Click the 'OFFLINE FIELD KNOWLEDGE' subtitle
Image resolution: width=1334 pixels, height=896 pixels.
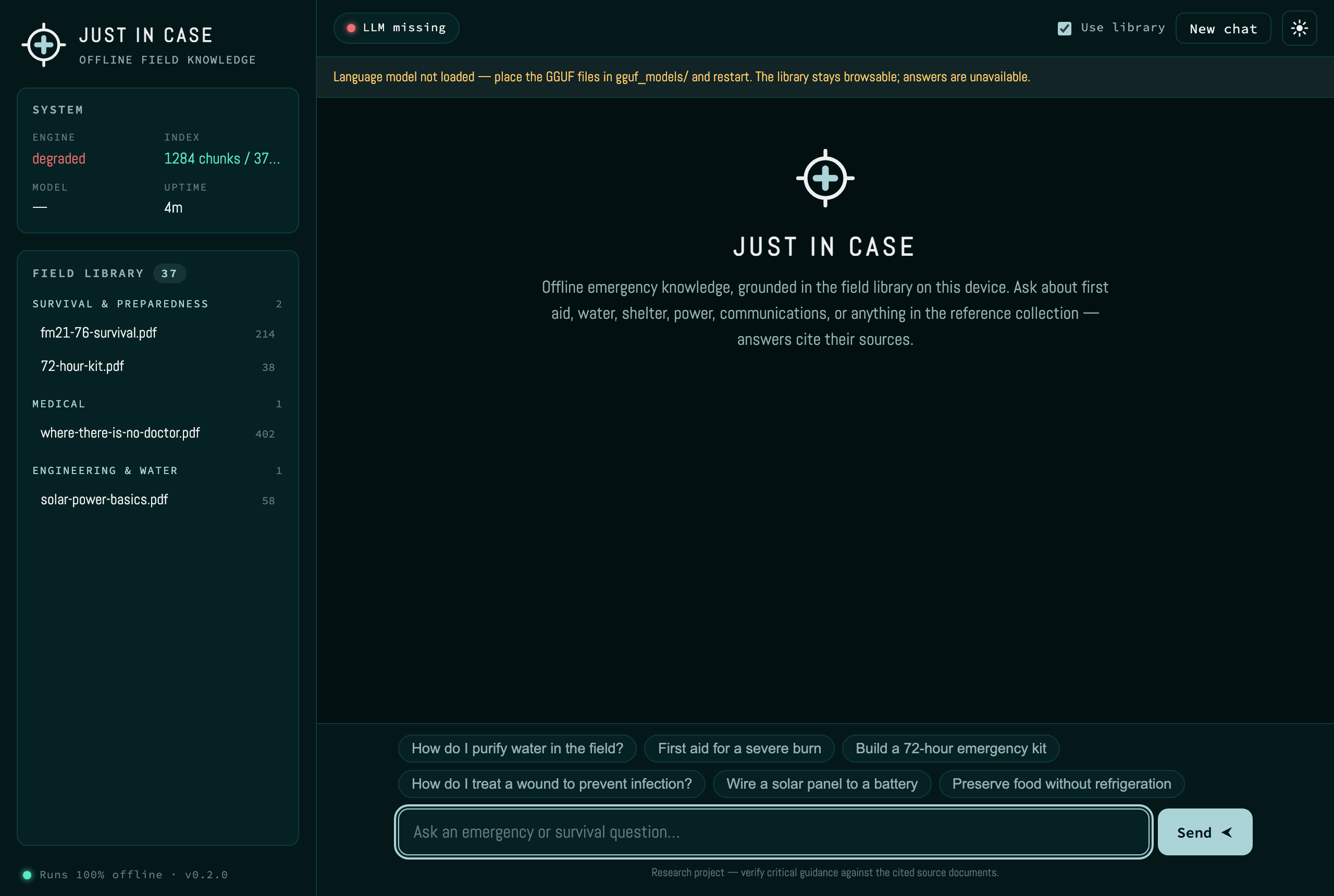pos(167,60)
